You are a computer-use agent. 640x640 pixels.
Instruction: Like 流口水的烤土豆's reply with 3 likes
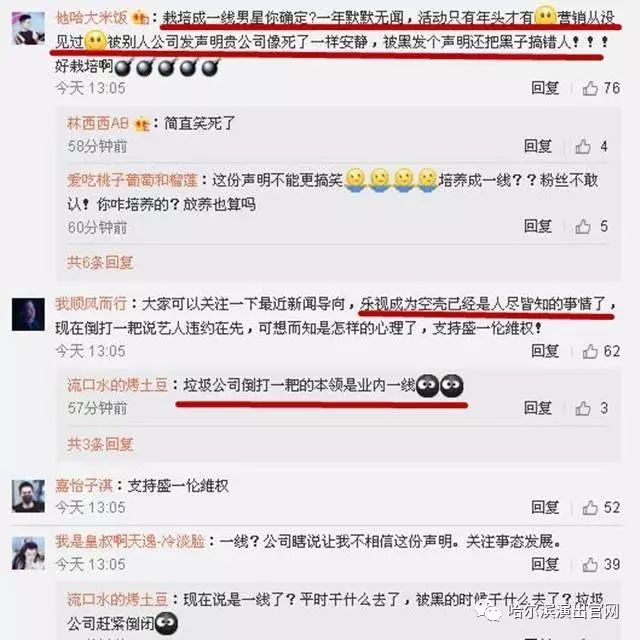coord(583,408)
